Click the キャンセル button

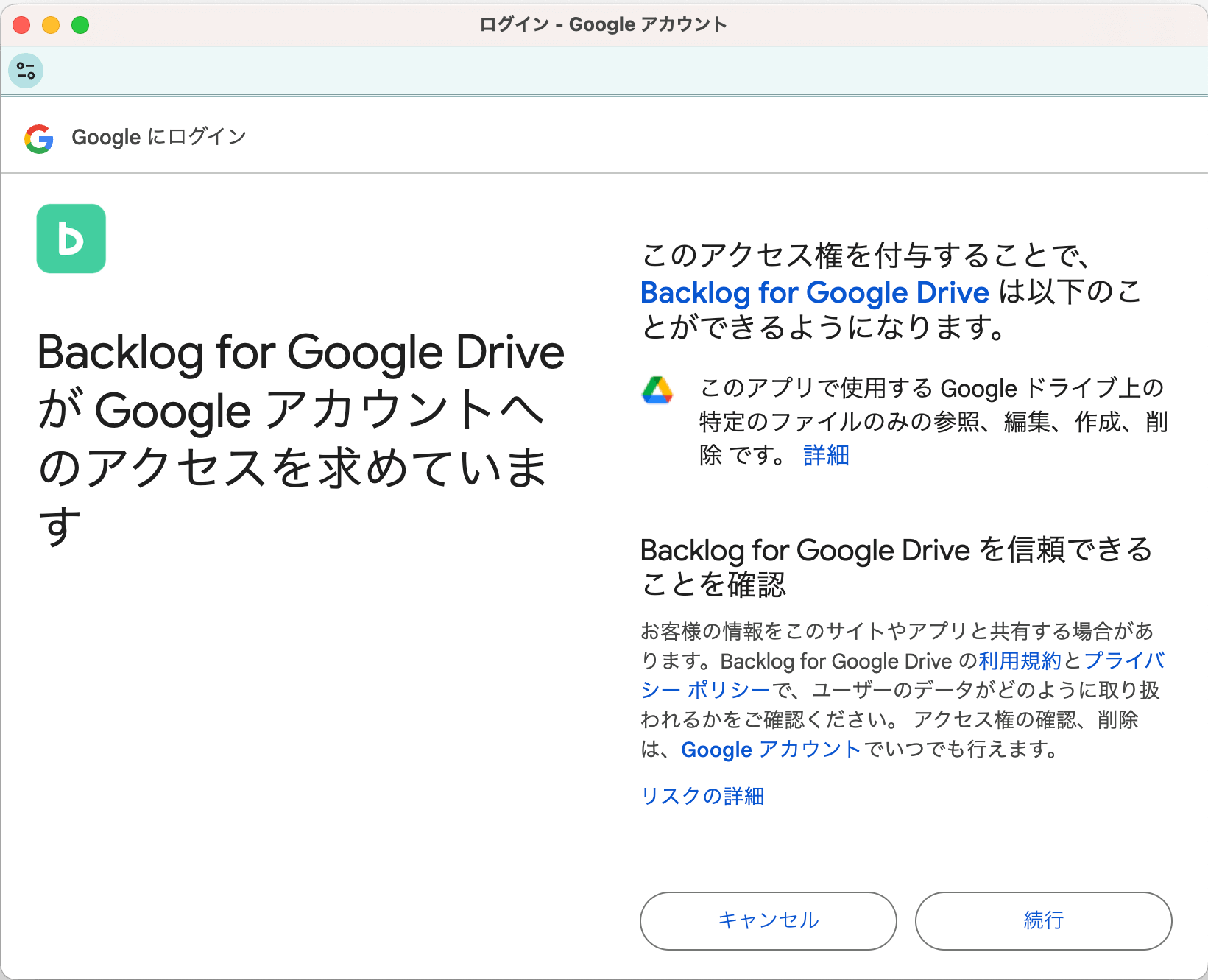(x=769, y=920)
